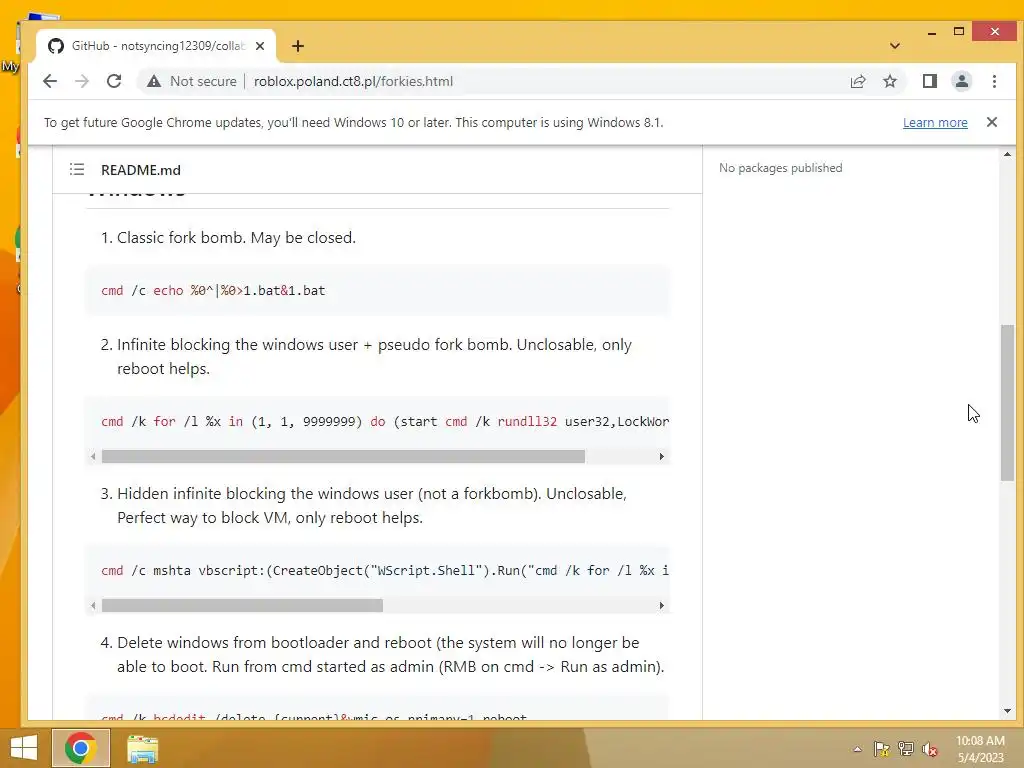The width and height of the screenshot is (1024, 768).
Task: Click the page scrollbar up arrow
Action: tap(1007, 155)
